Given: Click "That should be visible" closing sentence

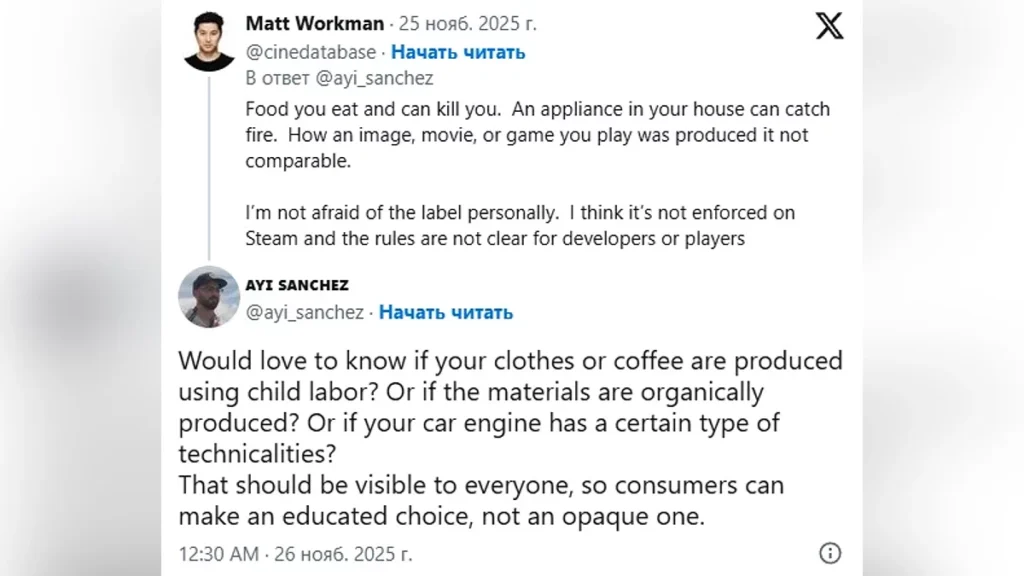Looking at the screenshot, I should (x=480, y=500).
